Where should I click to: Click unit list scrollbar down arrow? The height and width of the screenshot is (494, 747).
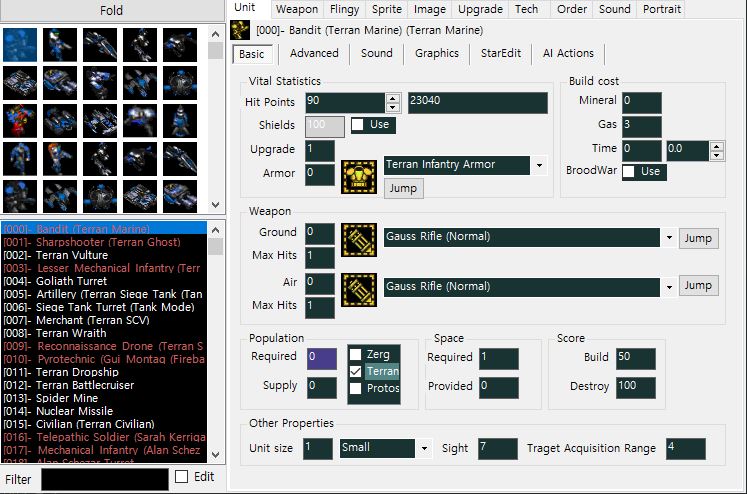[x=215, y=454]
